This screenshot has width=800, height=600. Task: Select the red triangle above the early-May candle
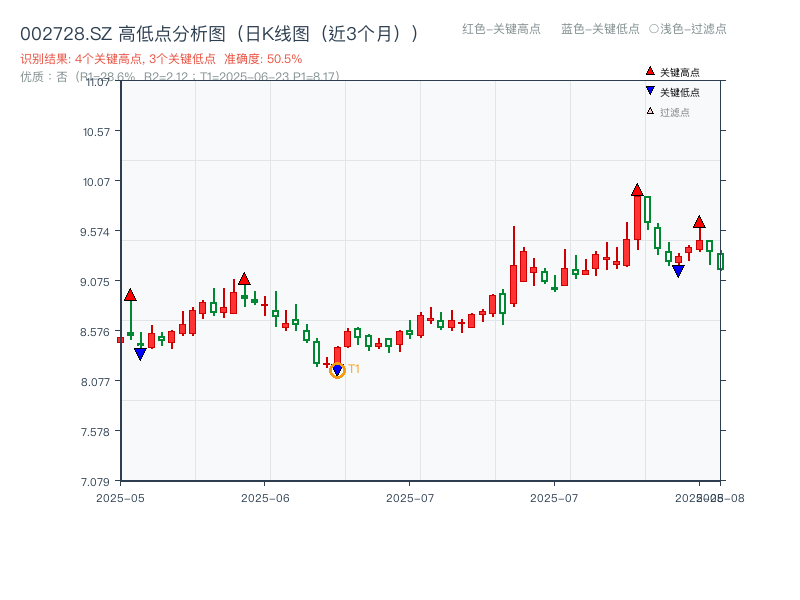[131, 292]
